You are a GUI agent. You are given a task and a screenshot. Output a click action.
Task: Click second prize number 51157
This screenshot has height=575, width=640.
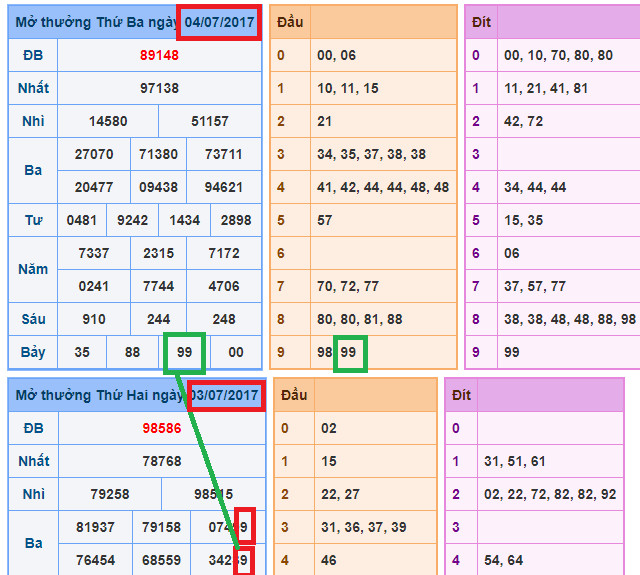point(209,121)
